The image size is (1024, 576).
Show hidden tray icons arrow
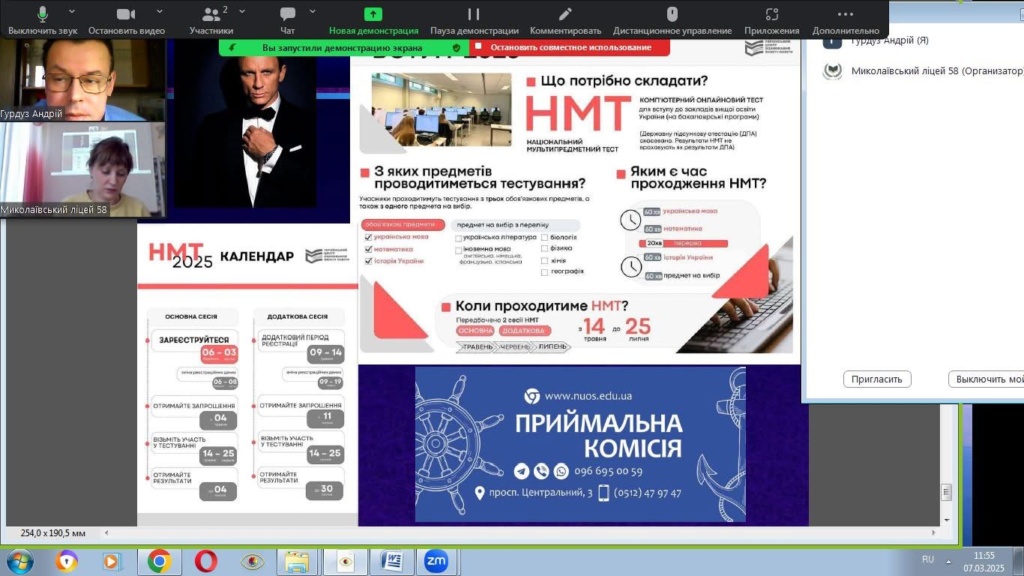pyautogui.click(x=949, y=561)
